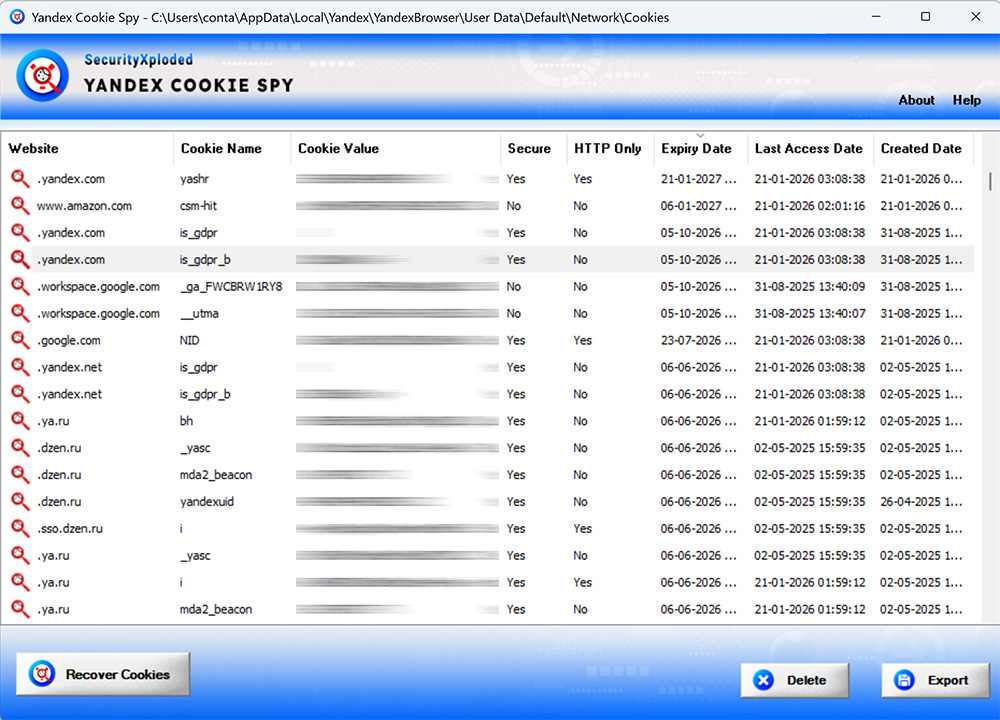1000x720 pixels.
Task: Click the magnifier icon next to the NID cookie
Action: (21, 340)
